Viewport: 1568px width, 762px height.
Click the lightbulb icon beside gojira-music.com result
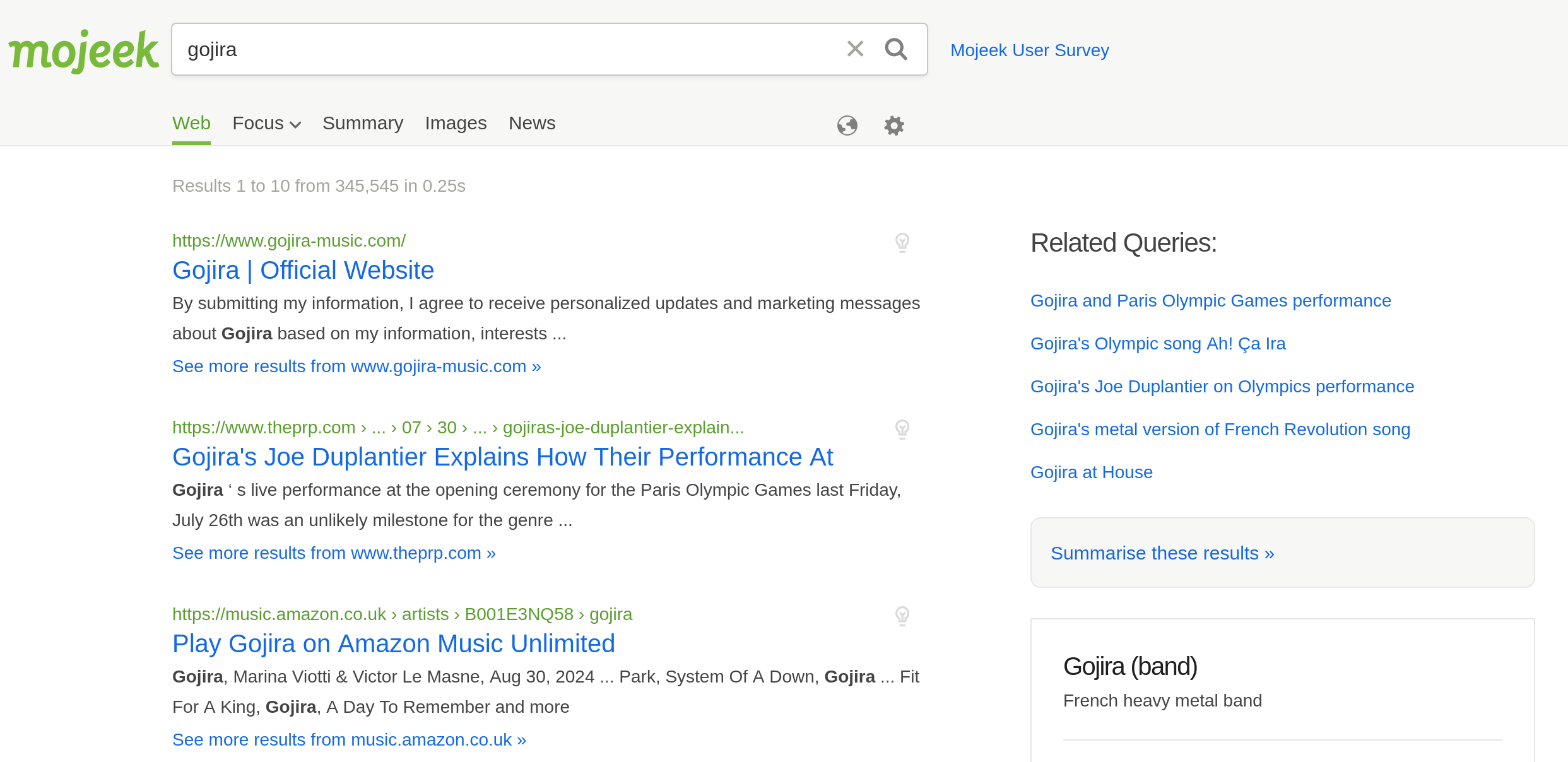(902, 243)
